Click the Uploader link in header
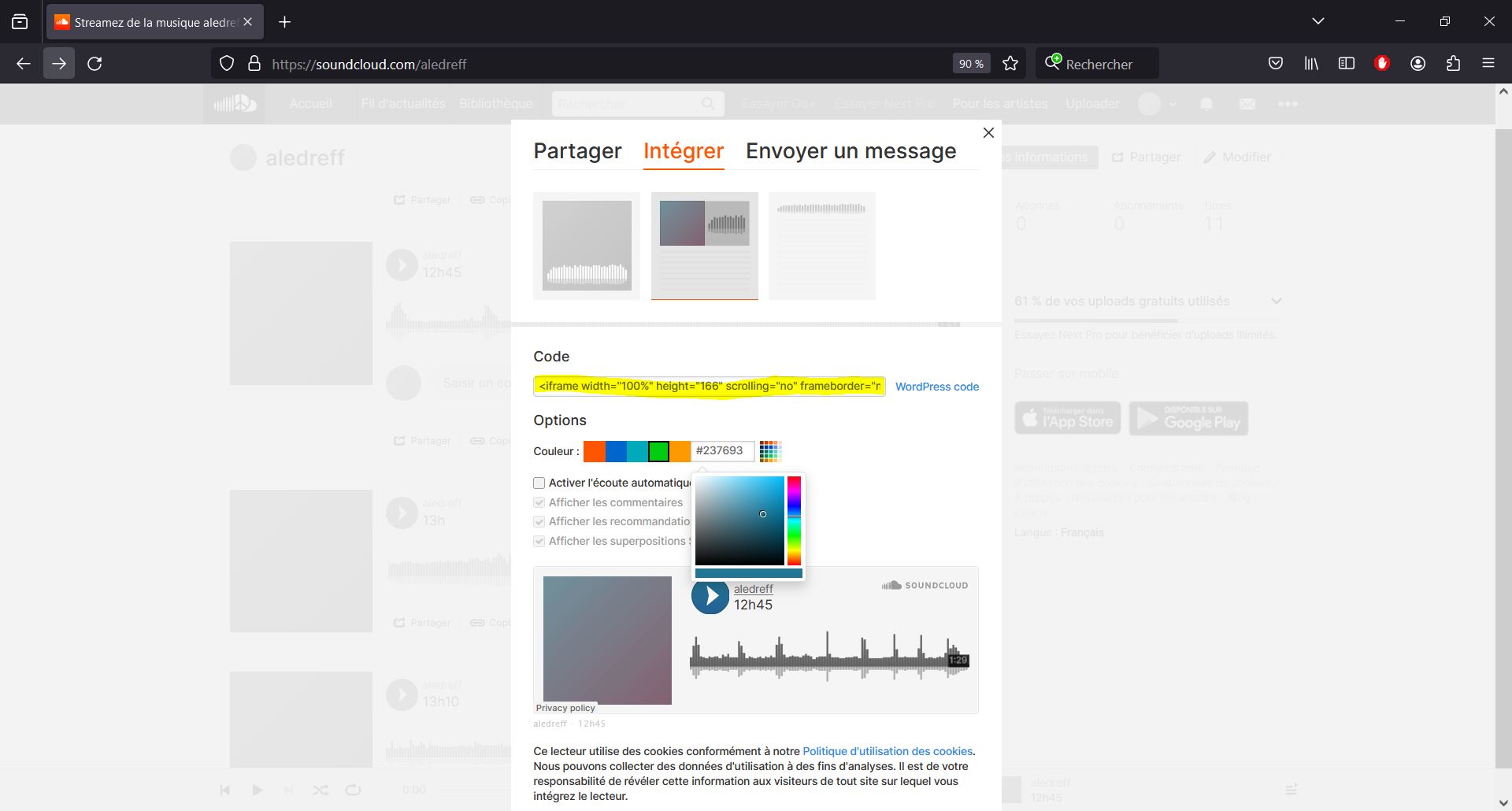This screenshot has height=811, width=1512. (x=1092, y=104)
